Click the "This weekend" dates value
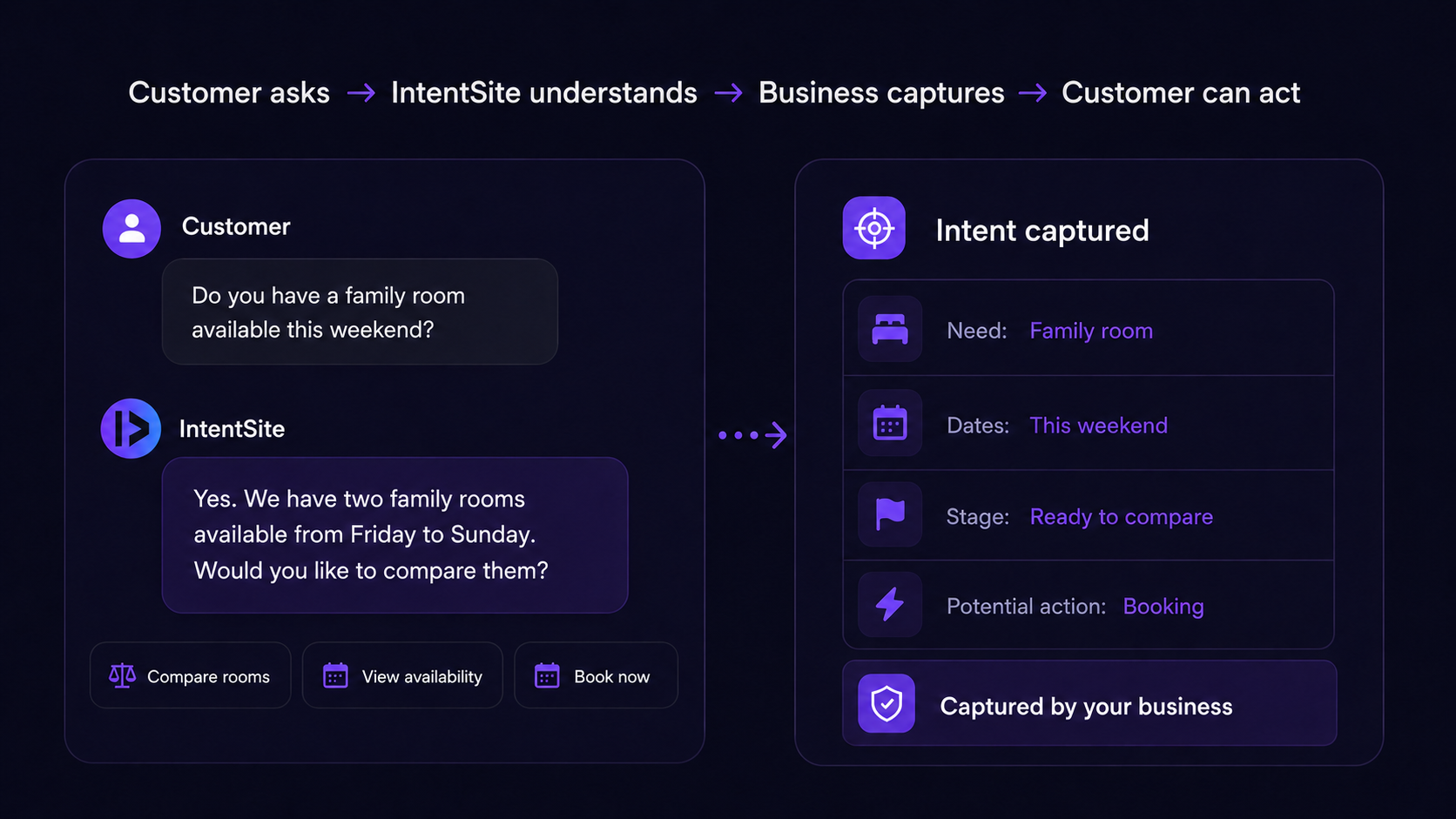Viewport: 1456px width, 819px height. pos(1099,426)
